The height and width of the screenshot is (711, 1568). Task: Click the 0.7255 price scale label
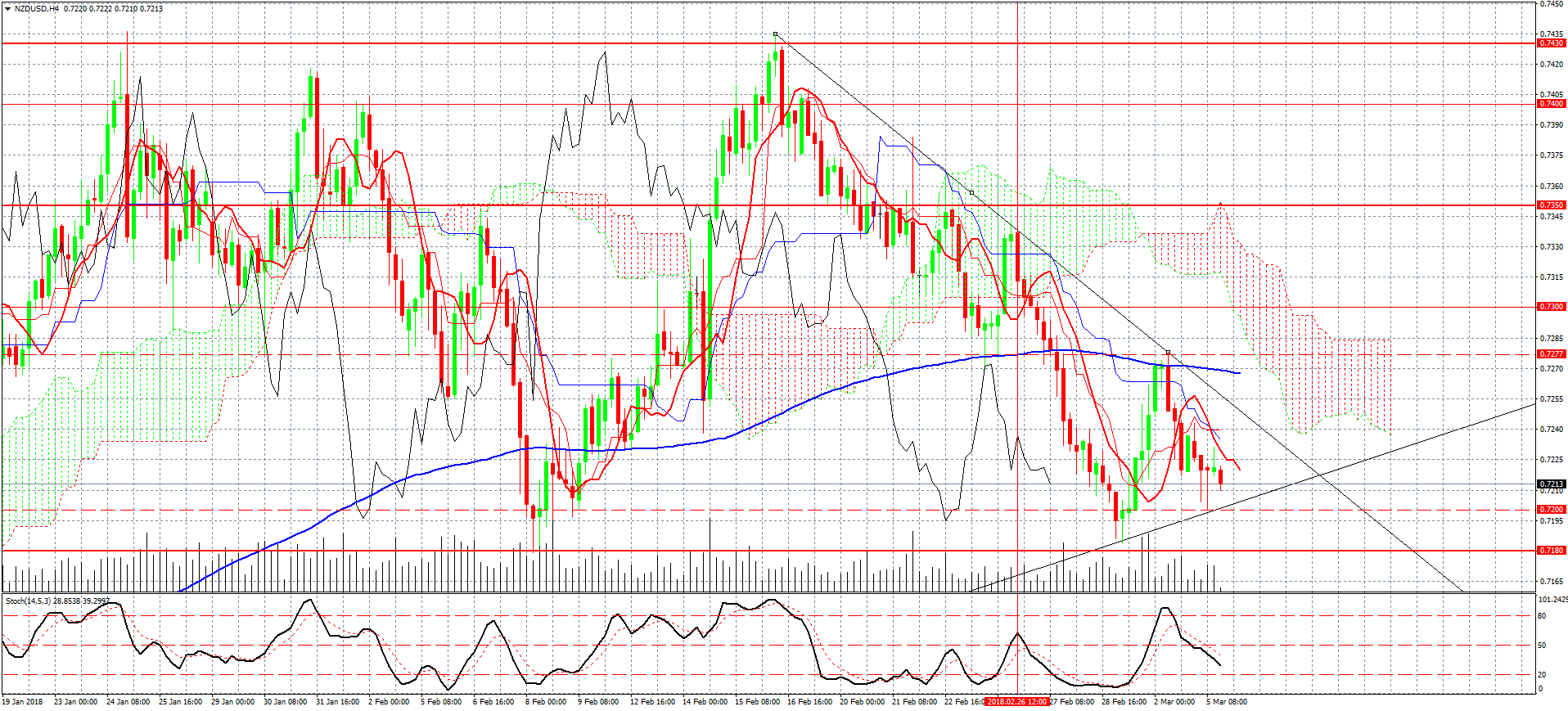[1552, 399]
